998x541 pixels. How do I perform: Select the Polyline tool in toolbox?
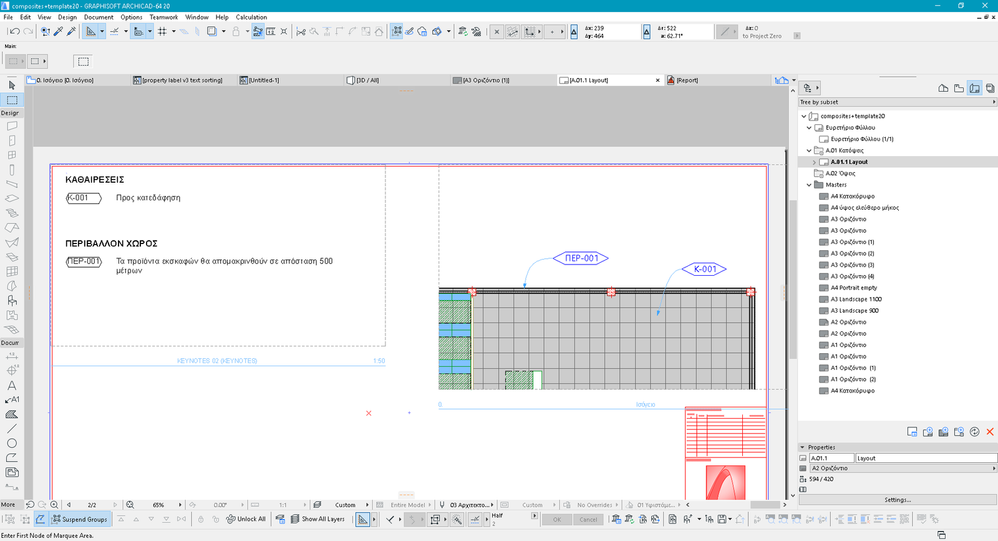[x=11, y=458]
